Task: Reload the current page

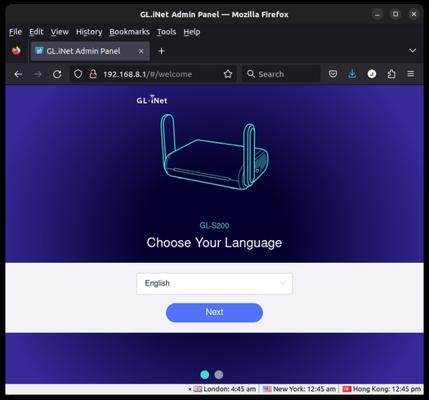Action: point(57,74)
